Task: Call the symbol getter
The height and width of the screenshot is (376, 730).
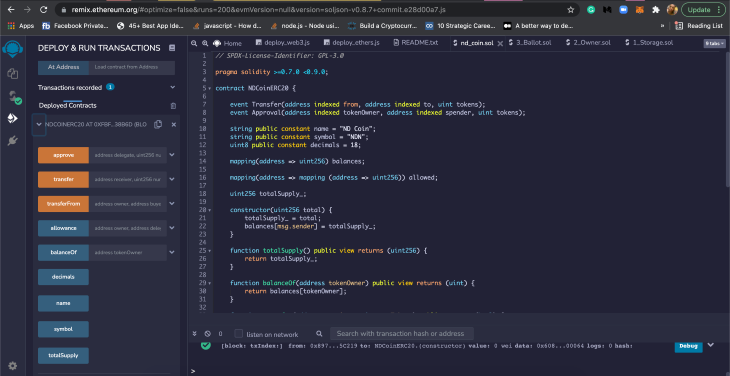Action: coord(63,329)
